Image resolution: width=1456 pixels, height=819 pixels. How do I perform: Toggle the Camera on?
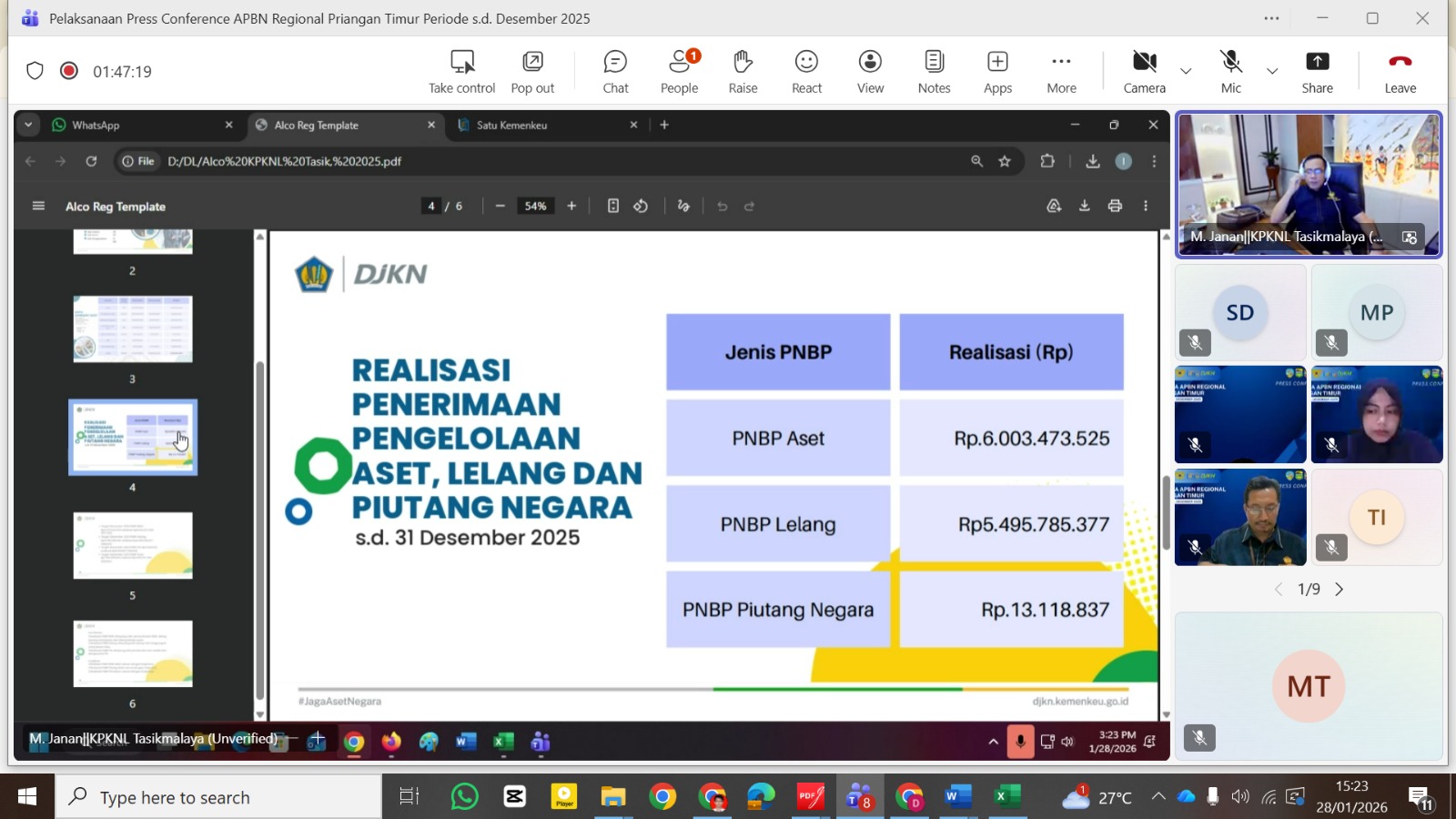(1144, 71)
